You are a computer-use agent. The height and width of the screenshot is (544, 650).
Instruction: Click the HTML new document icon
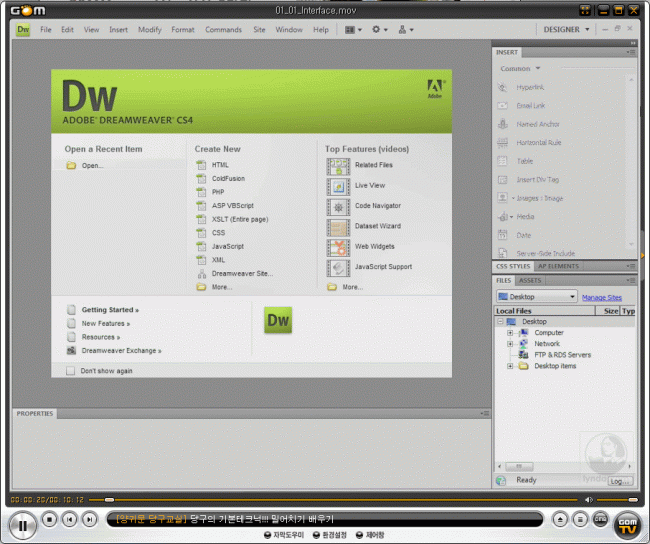coord(201,165)
